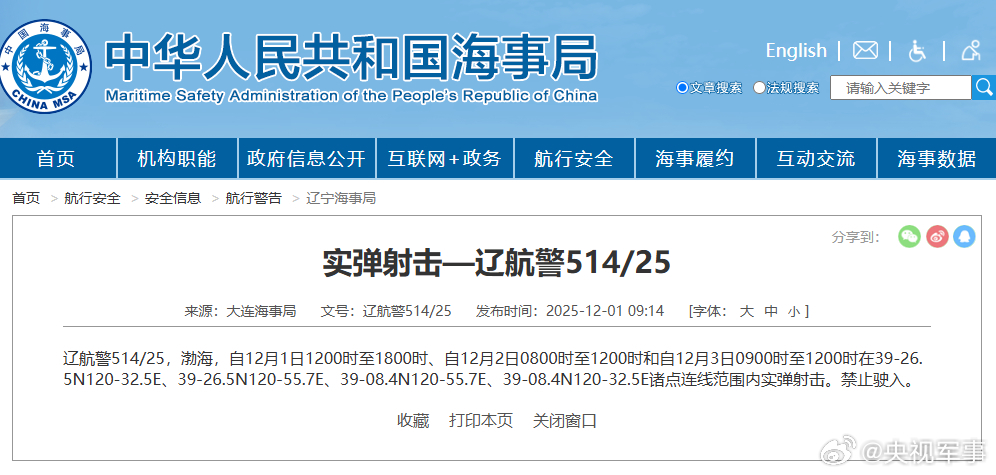
Task: Select the 法规搜索 radio button
Action: click(759, 88)
